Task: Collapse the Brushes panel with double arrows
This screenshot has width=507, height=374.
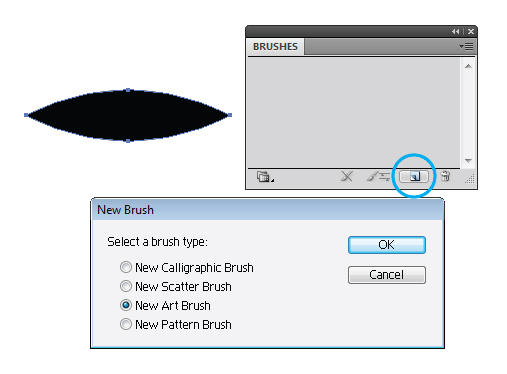Action: (455, 31)
